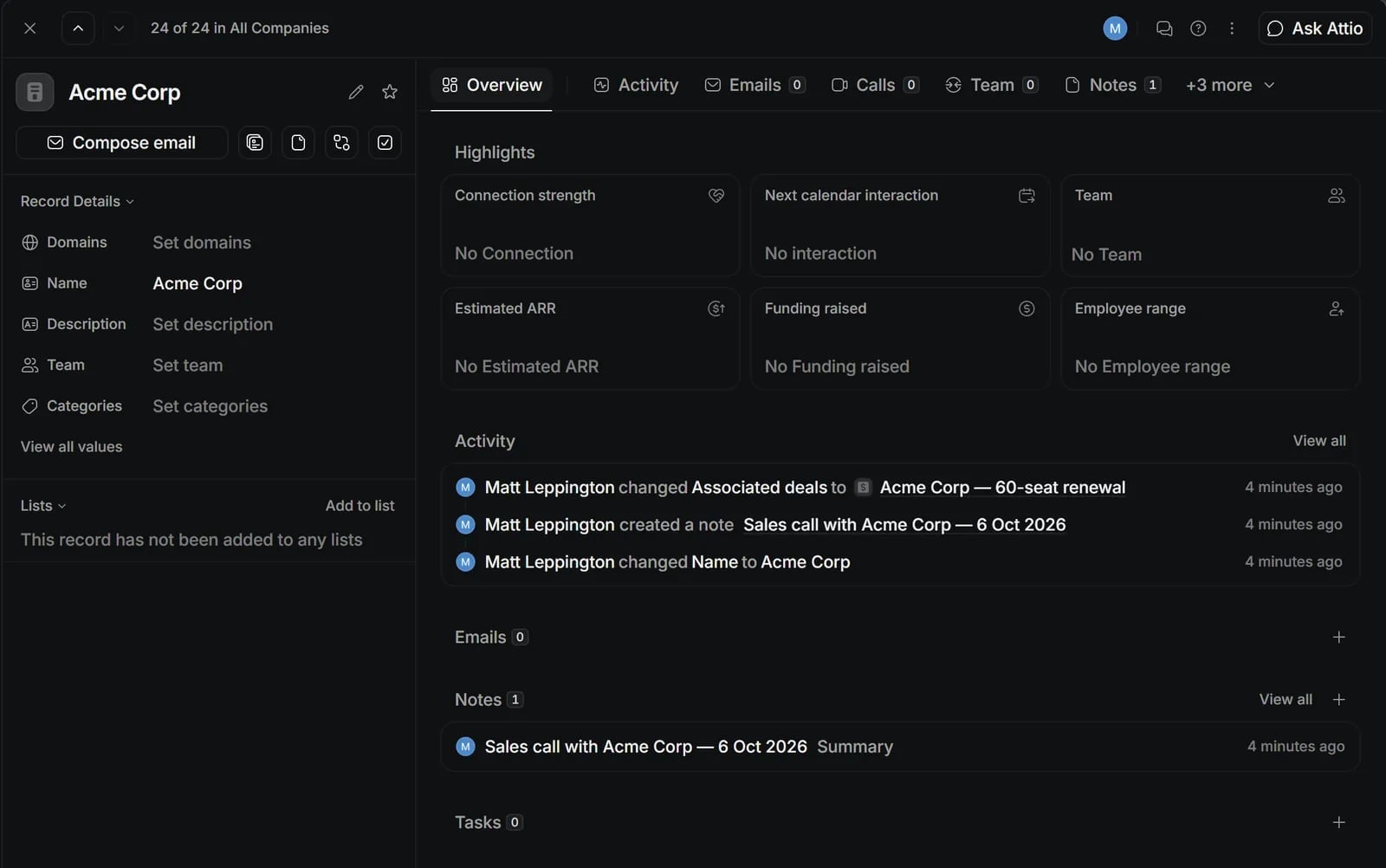This screenshot has width=1386, height=868.
Task: Open the comments icon in top bar
Action: pos(1164,29)
